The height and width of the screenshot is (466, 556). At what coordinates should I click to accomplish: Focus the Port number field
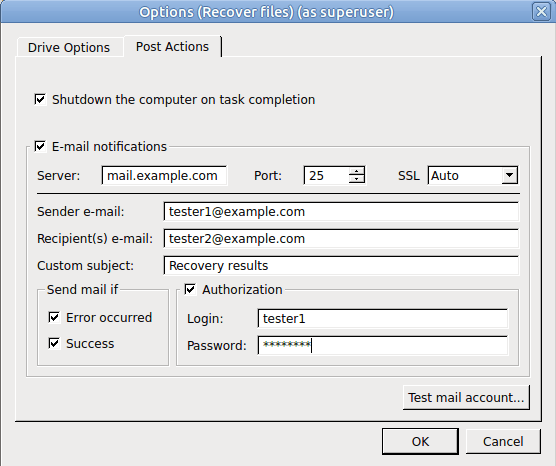(326, 175)
